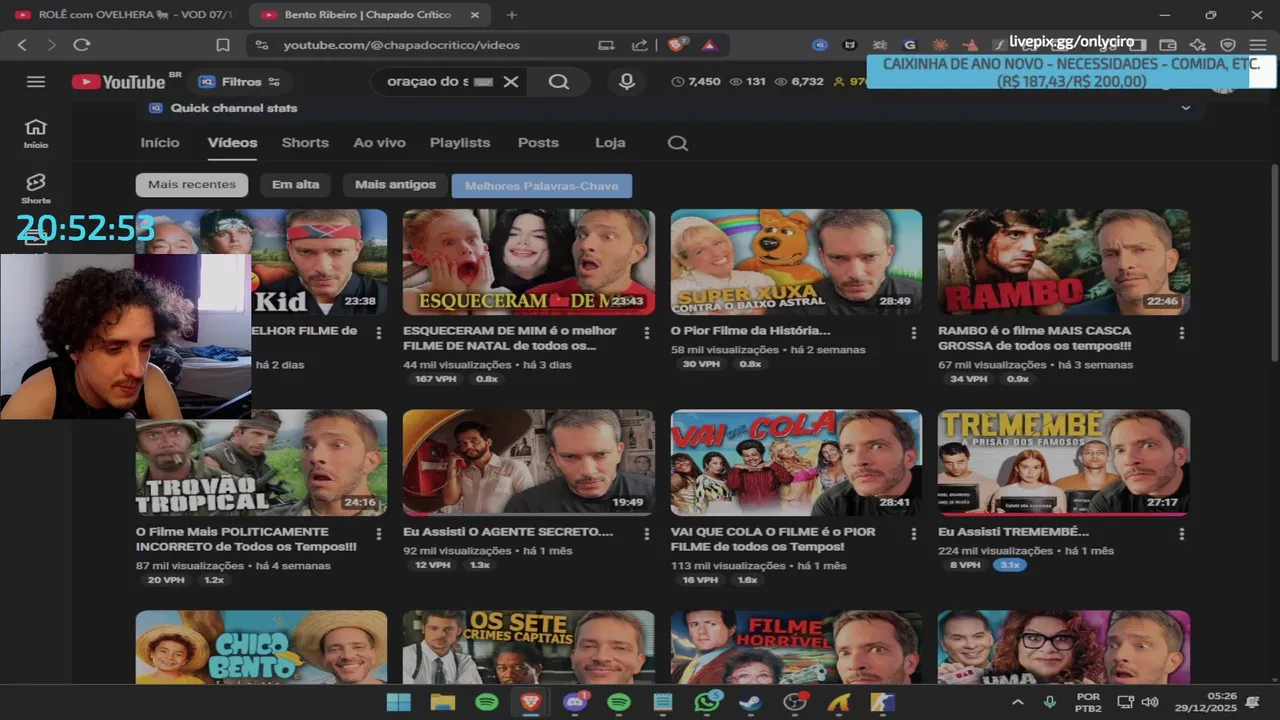Select the Mais antigos filter chip
Image resolution: width=1280 pixels, height=720 pixels.
pos(395,185)
